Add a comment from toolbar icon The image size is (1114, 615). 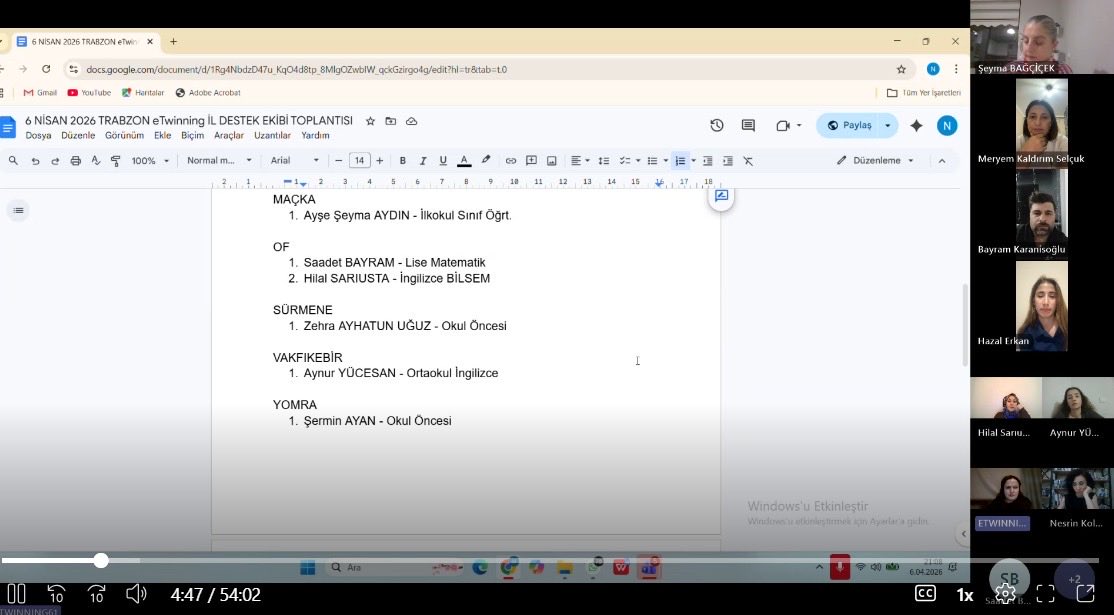(x=531, y=161)
